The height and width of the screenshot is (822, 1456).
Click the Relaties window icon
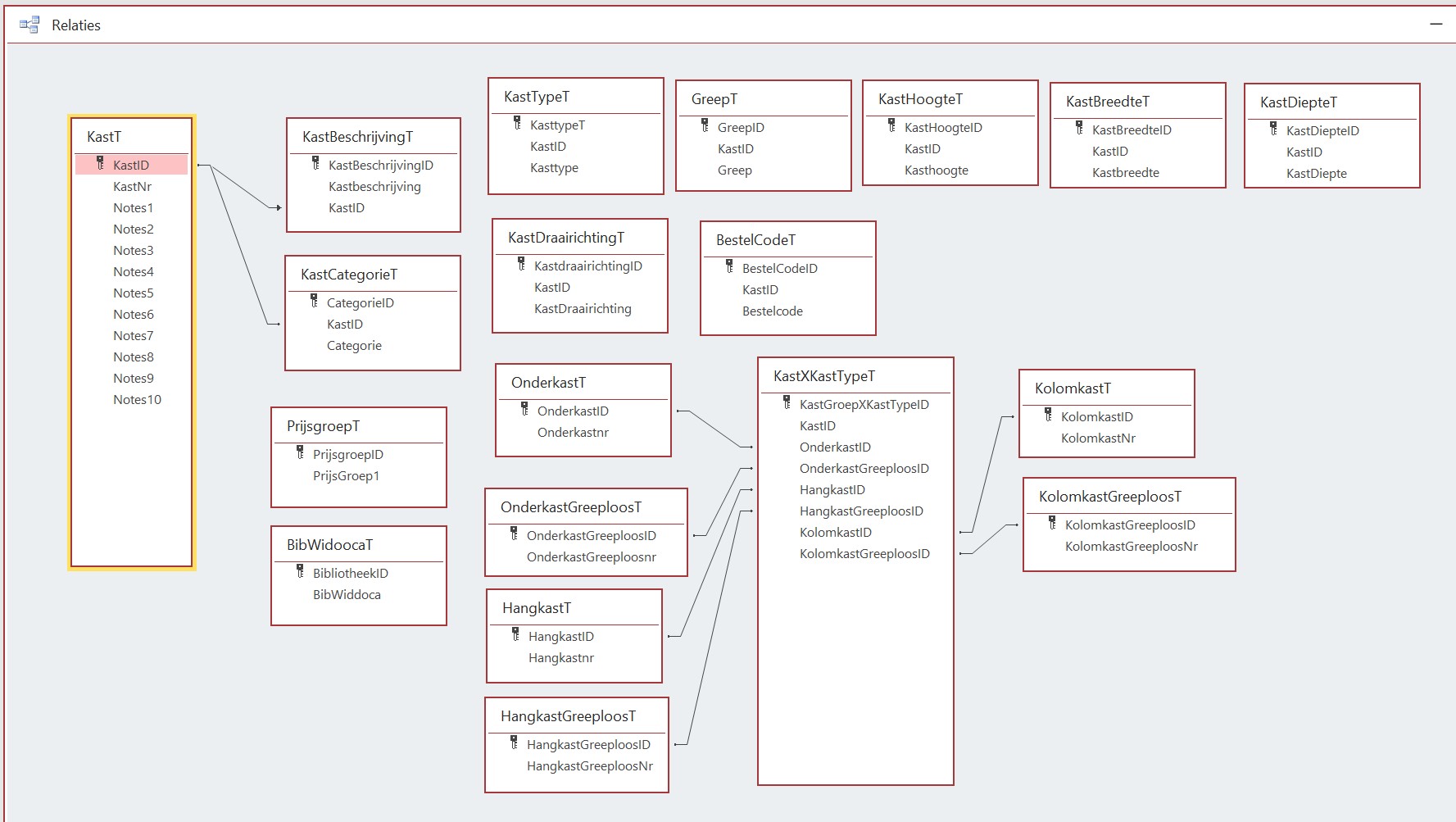coord(29,25)
